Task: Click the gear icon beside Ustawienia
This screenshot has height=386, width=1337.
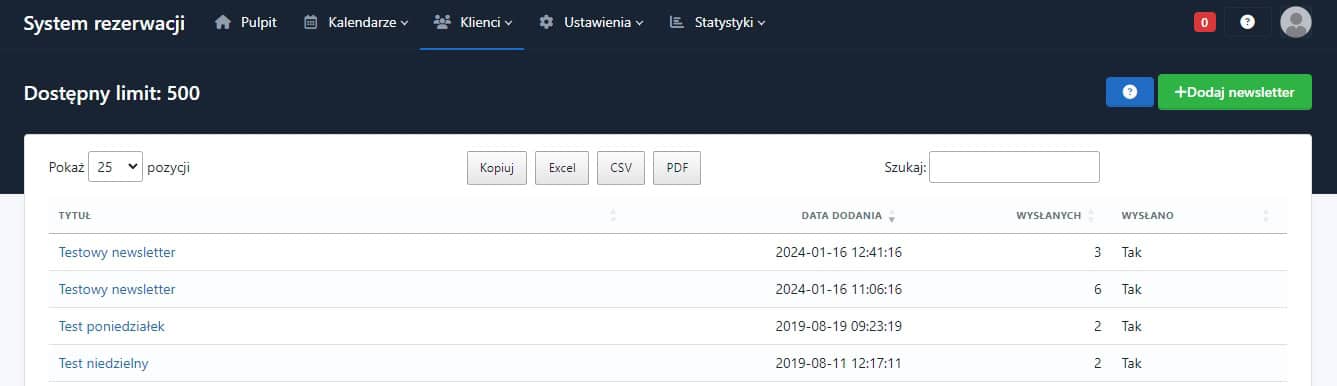Action: [546, 22]
